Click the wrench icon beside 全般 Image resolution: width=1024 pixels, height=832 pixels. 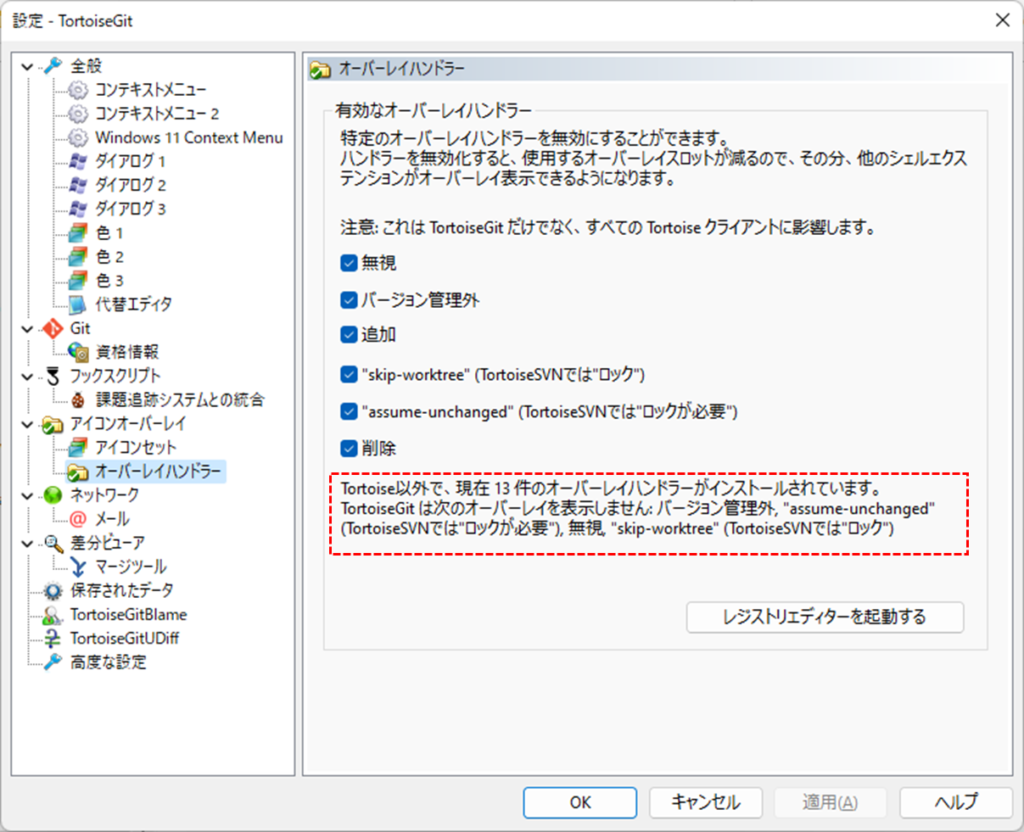coord(53,65)
